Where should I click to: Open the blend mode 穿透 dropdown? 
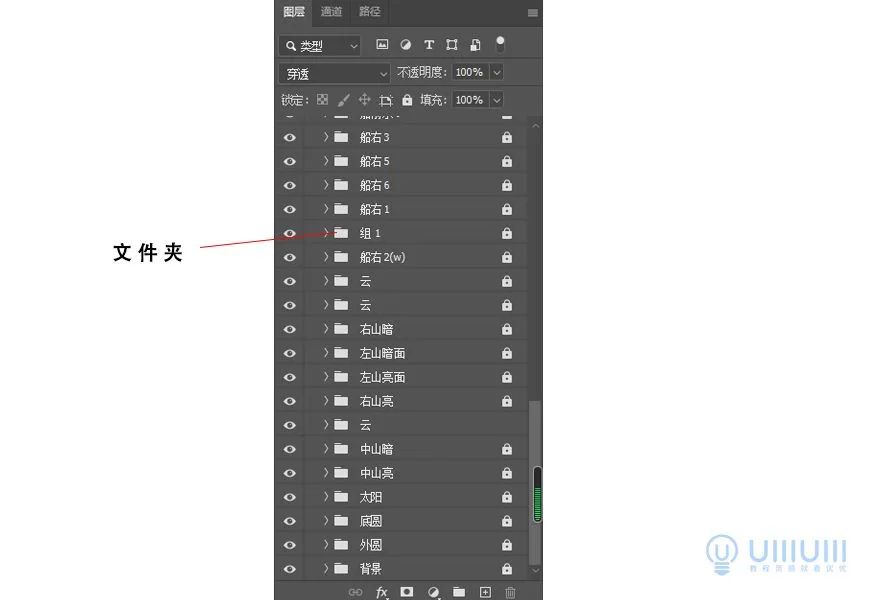click(334, 72)
